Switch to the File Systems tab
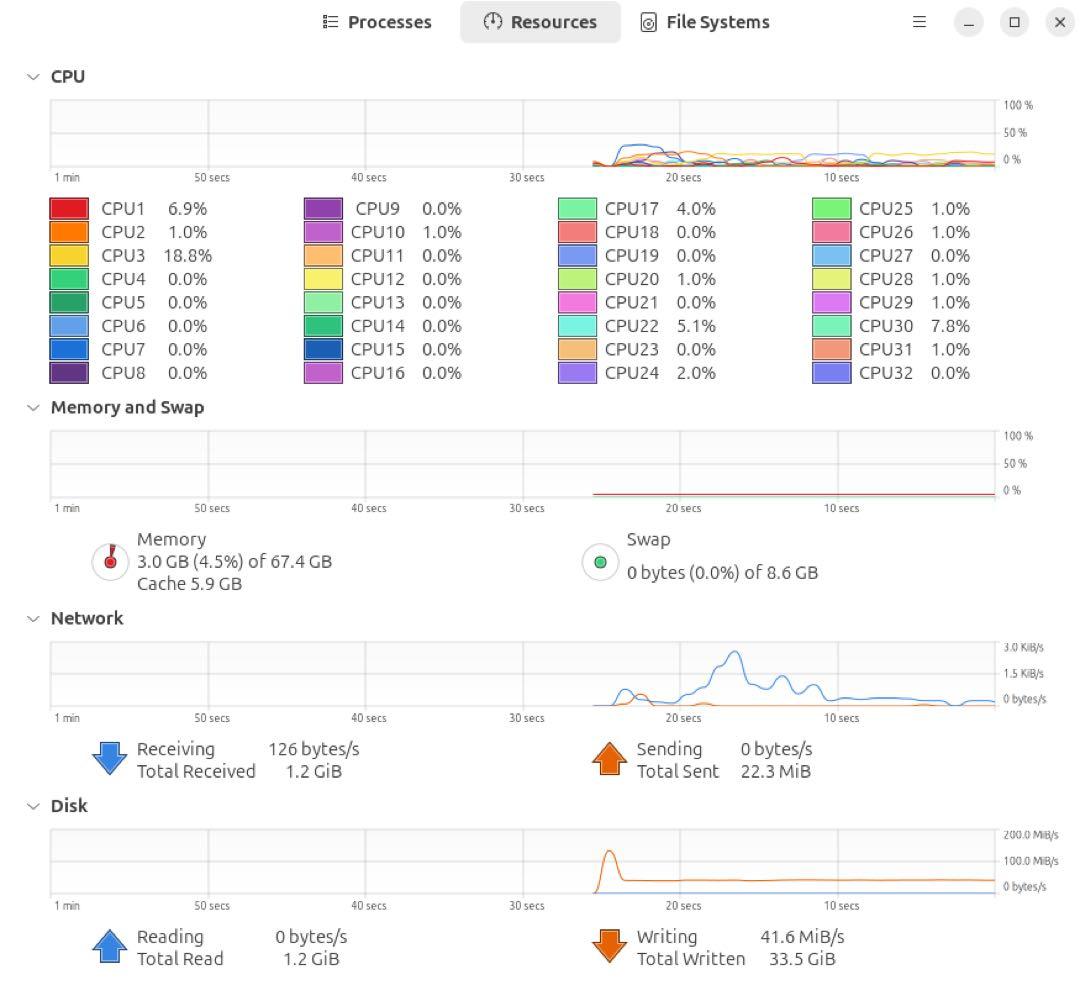The height and width of the screenshot is (998, 1080). (x=705, y=22)
